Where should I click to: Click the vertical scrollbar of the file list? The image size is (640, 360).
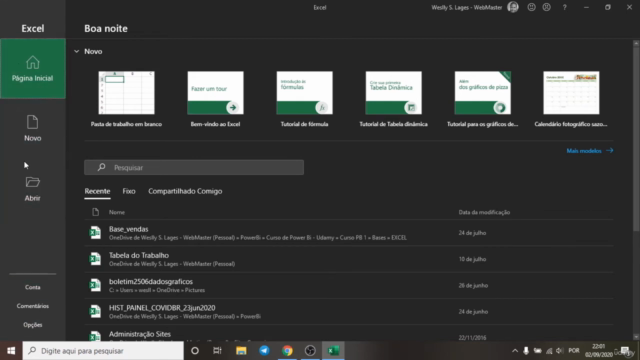tap(636, 139)
